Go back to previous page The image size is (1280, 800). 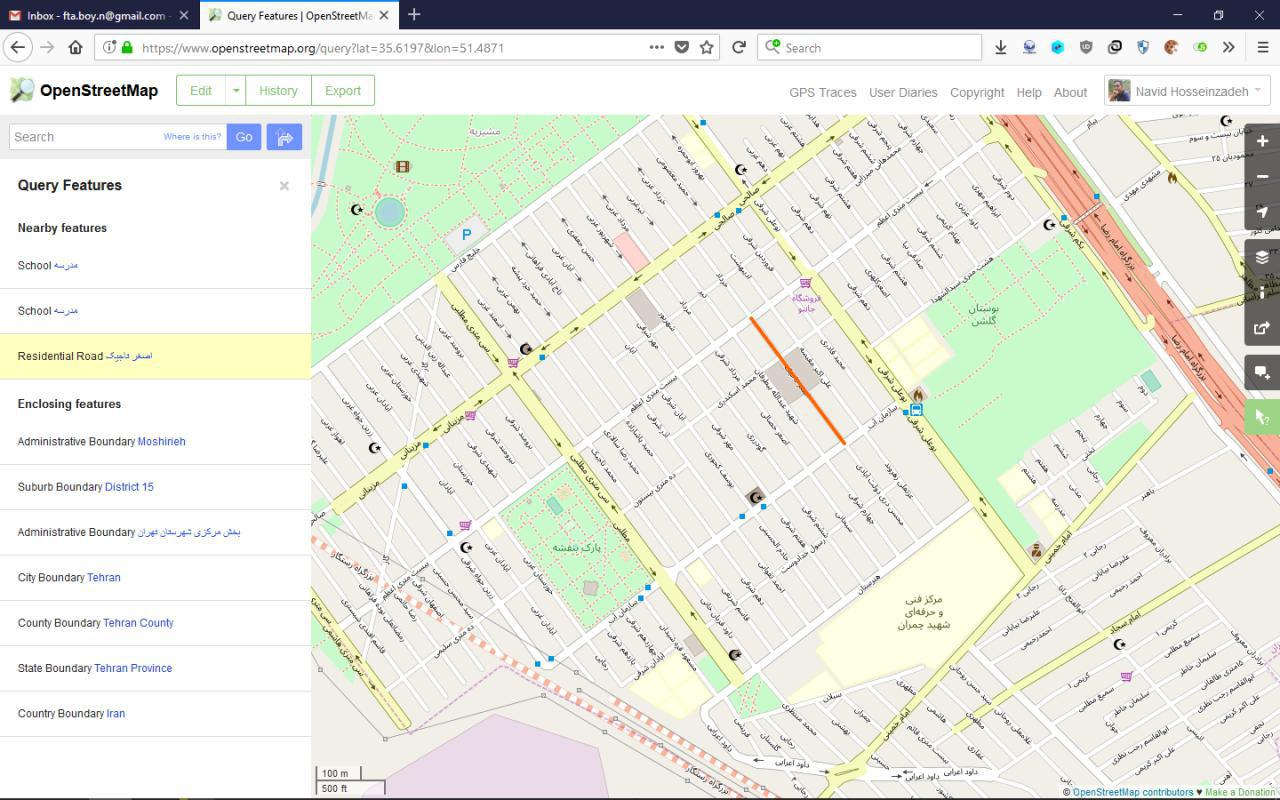click(x=18, y=47)
